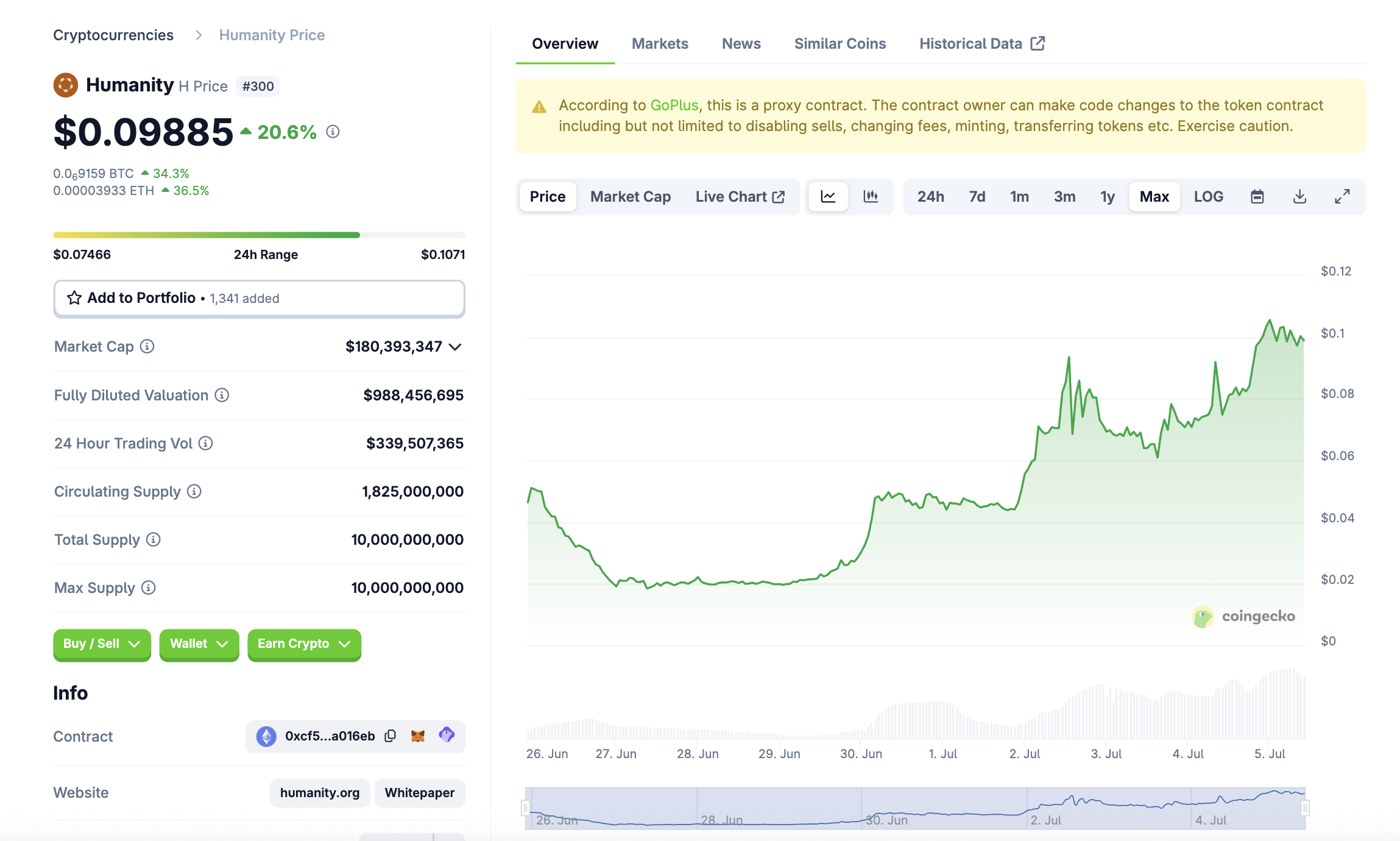Switch the chart to Market Cap
The height and width of the screenshot is (841, 1400).
pos(630,196)
